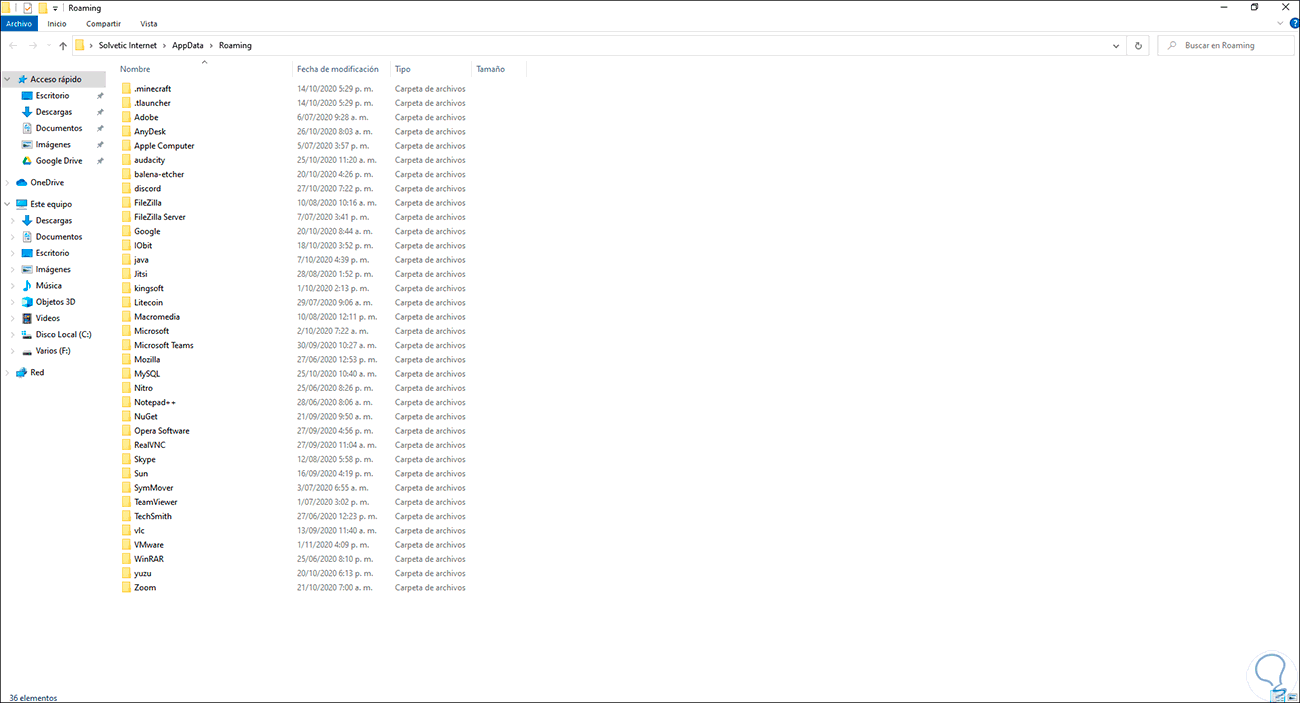Open the Vista ribbon tab
Screen dimensions: 1300x703
(x=148, y=23)
